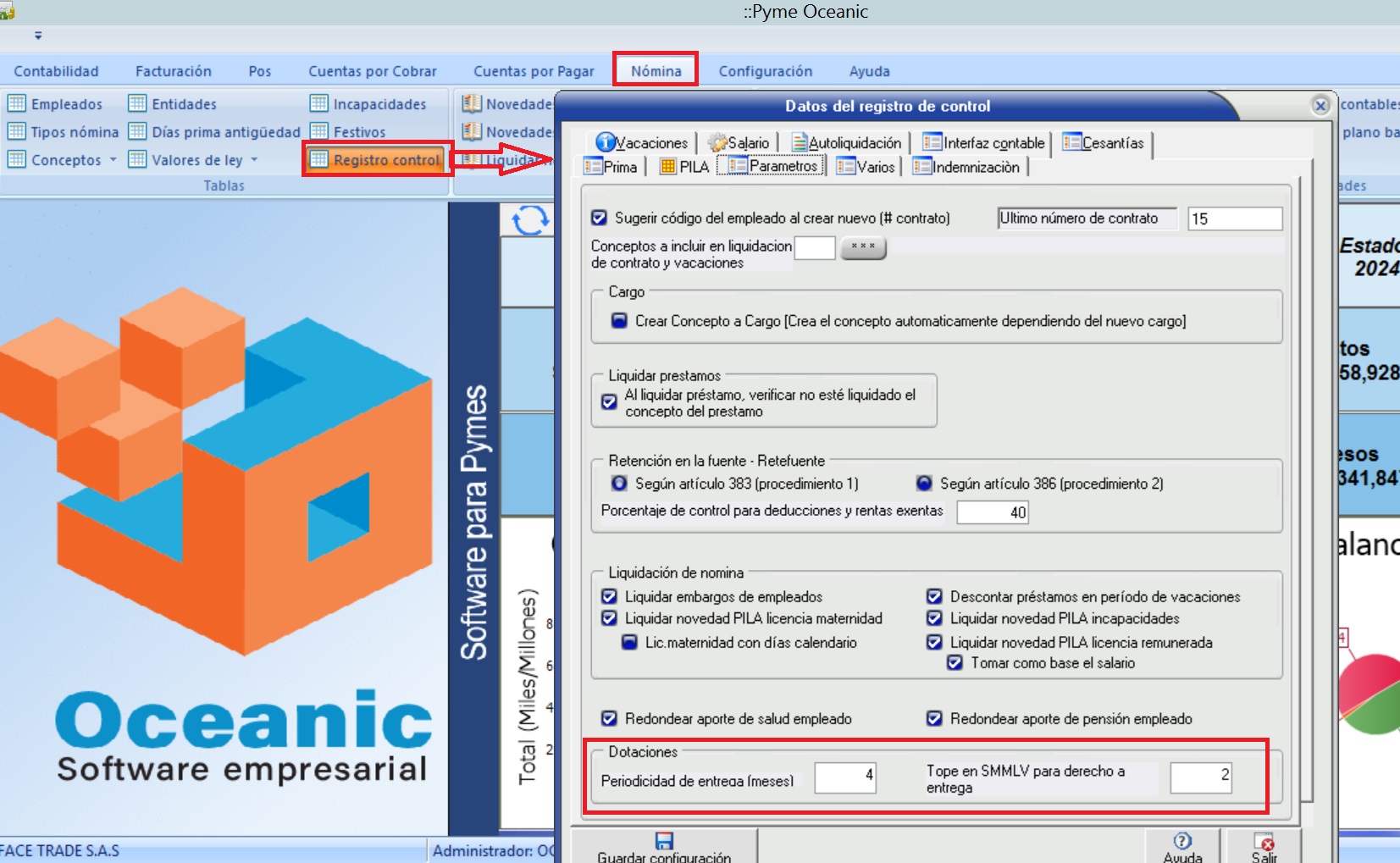Uncheck Liquidar embargos de empleados
Screen dimensions: 1400x863
[x=609, y=596]
